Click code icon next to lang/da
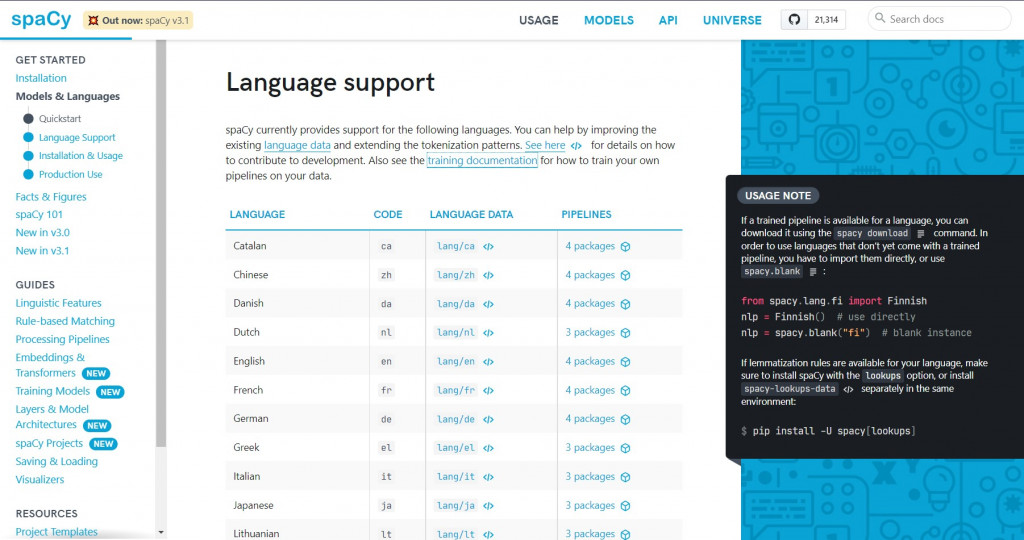1024x540 pixels. coord(488,304)
